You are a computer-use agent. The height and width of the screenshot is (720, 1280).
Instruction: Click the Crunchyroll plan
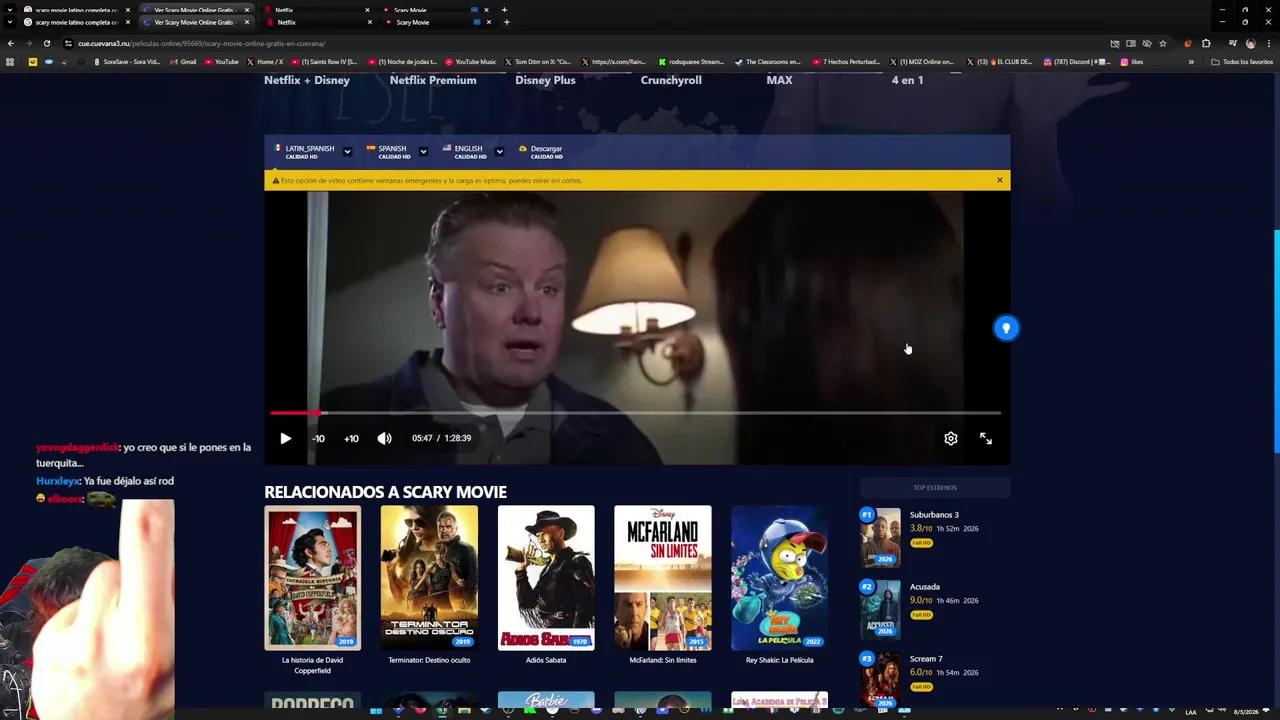(671, 80)
